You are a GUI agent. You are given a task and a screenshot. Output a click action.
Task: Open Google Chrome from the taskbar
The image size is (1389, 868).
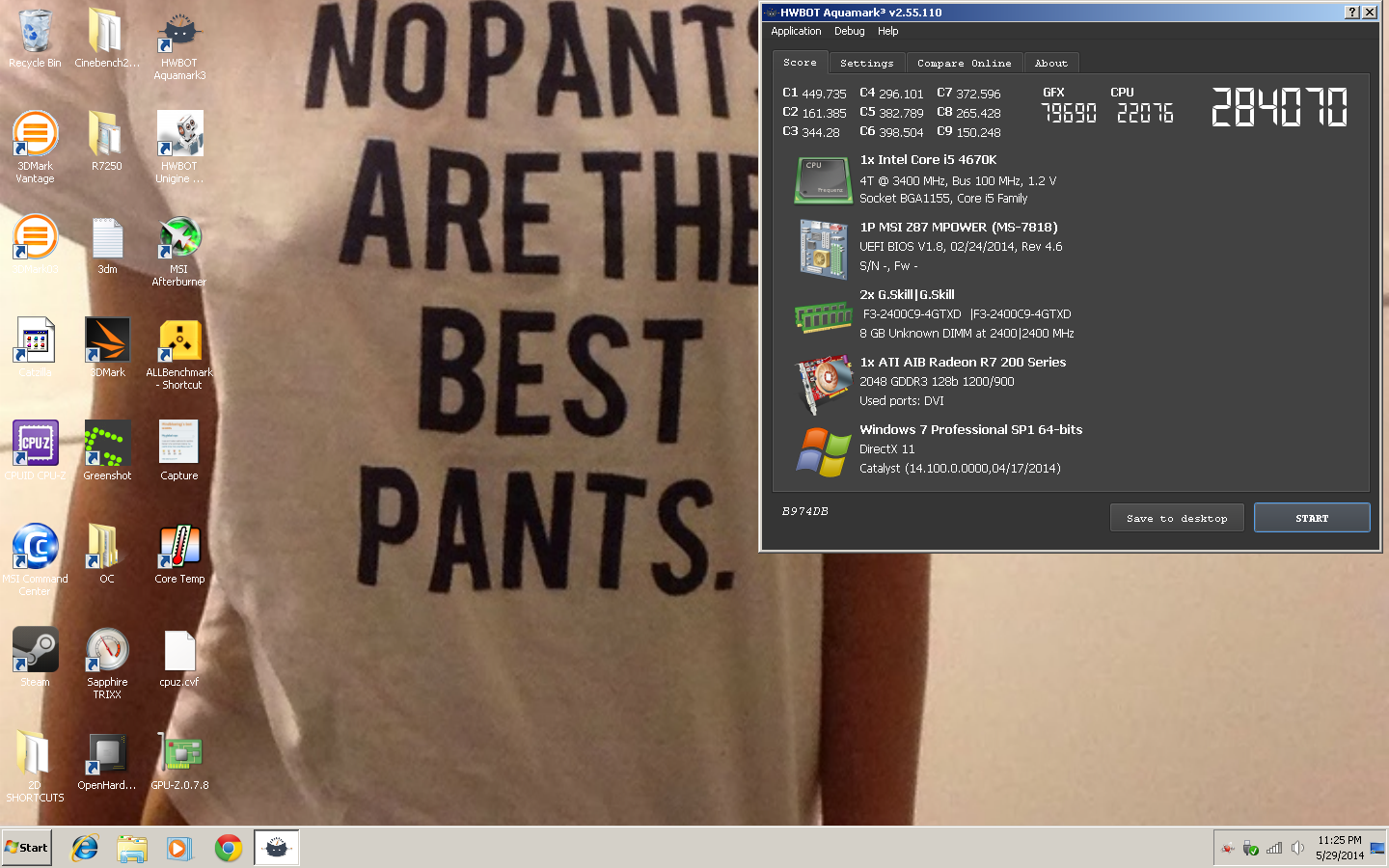228,848
